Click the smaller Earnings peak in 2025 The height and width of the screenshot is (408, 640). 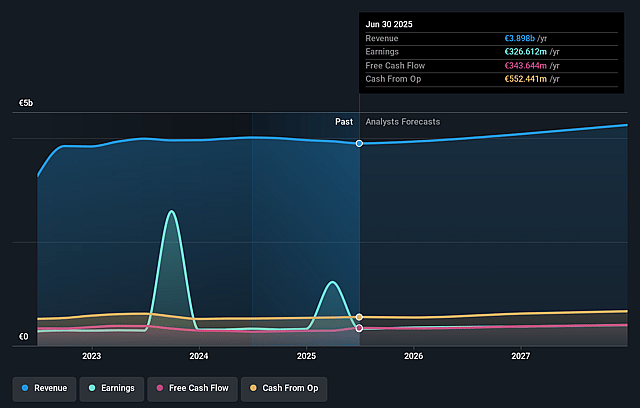pyautogui.click(x=333, y=282)
